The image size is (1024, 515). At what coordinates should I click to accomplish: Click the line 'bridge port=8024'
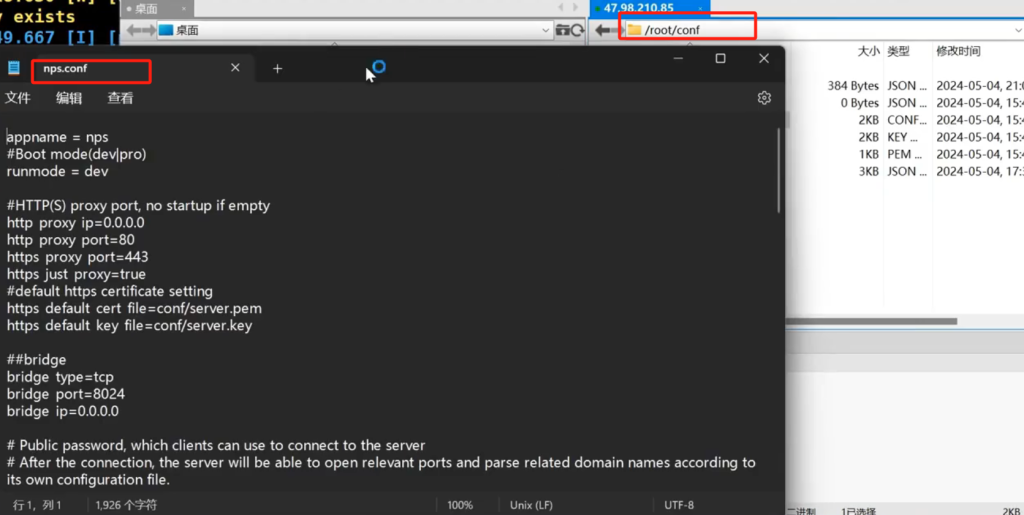(65, 394)
